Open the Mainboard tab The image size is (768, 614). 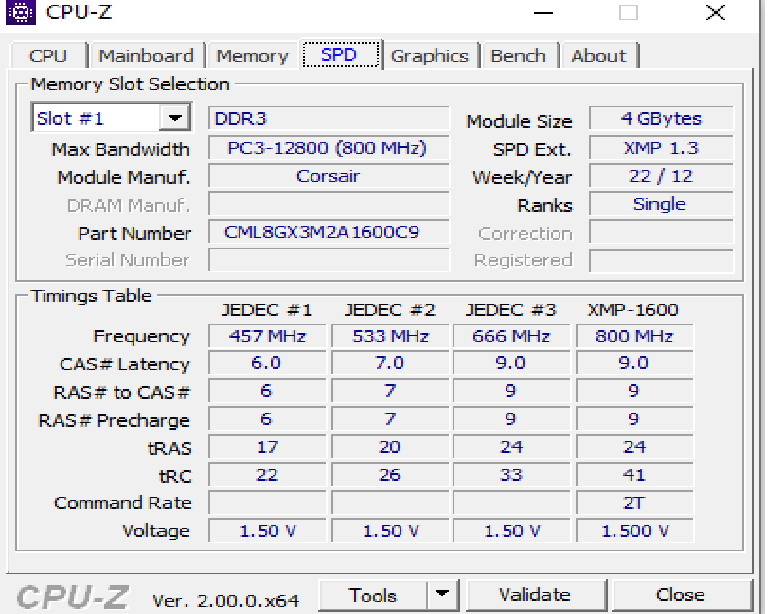tap(146, 56)
